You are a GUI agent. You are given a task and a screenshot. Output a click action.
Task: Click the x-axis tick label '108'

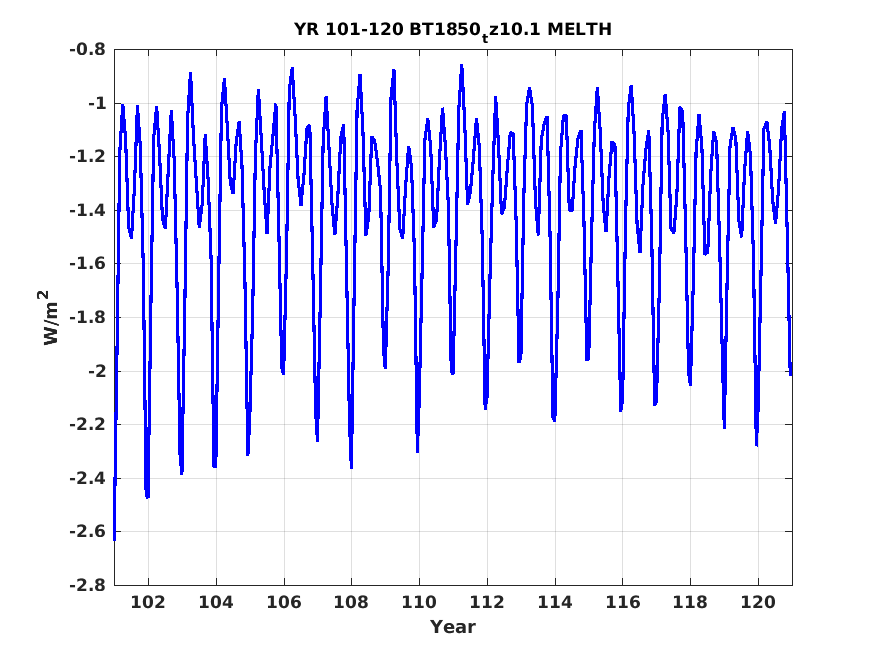[x=351, y=602]
